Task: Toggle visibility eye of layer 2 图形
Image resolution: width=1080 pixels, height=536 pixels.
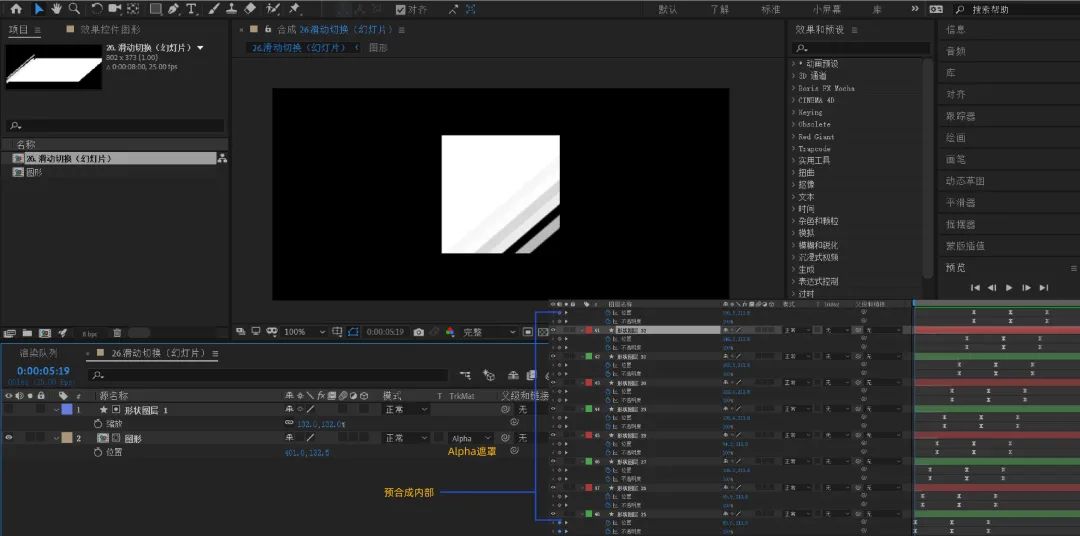Action: pyautogui.click(x=9, y=437)
